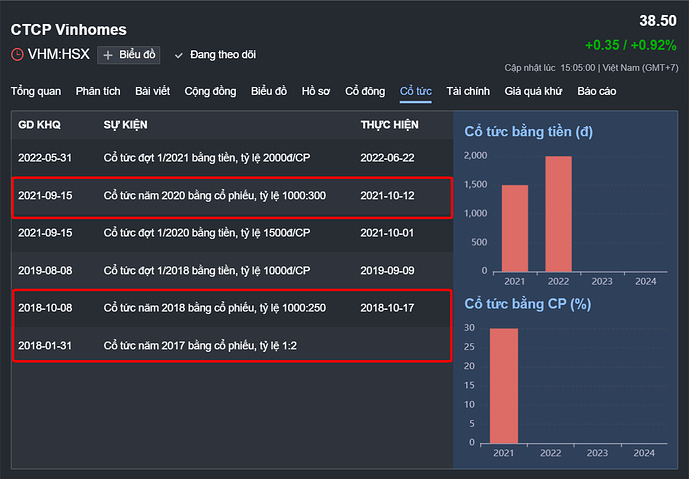Viewport: 689px width, 479px height.
Task: Switch to the Phân tích tab
Action: [x=98, y=91]
